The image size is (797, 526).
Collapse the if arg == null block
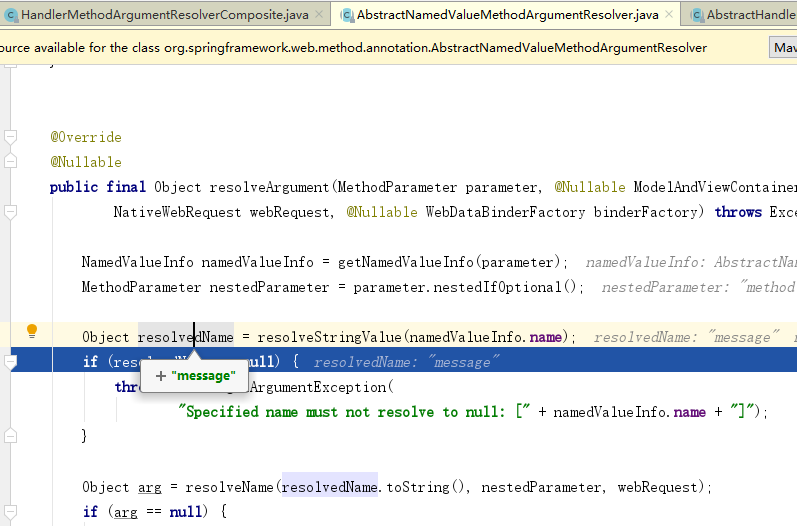10,511
